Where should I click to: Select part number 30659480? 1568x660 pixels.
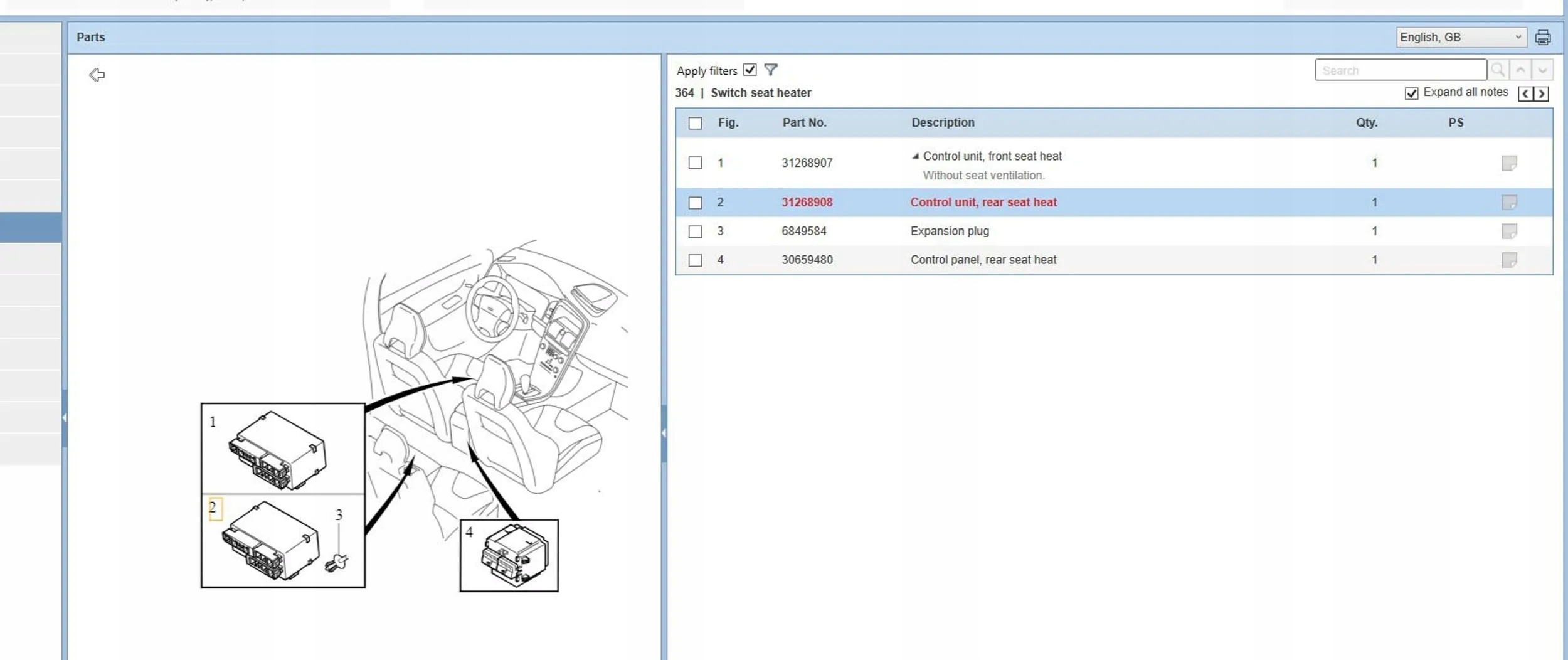[x=807, y=260]
